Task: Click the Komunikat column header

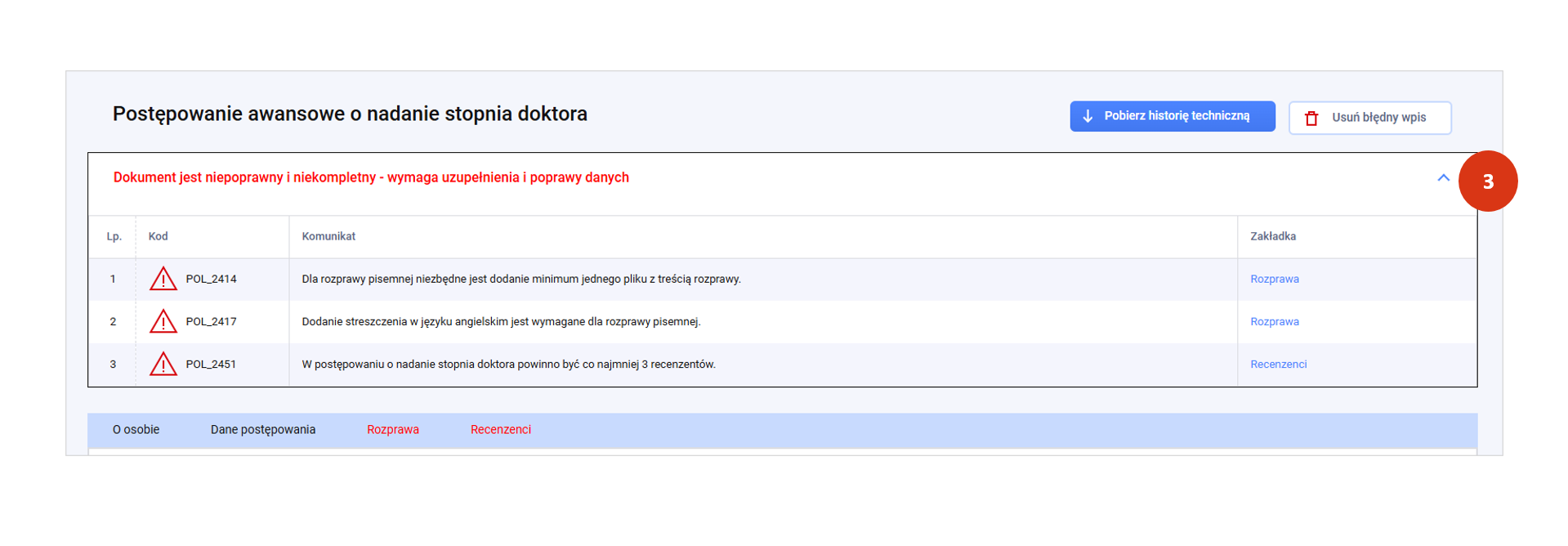Action: 328,237
